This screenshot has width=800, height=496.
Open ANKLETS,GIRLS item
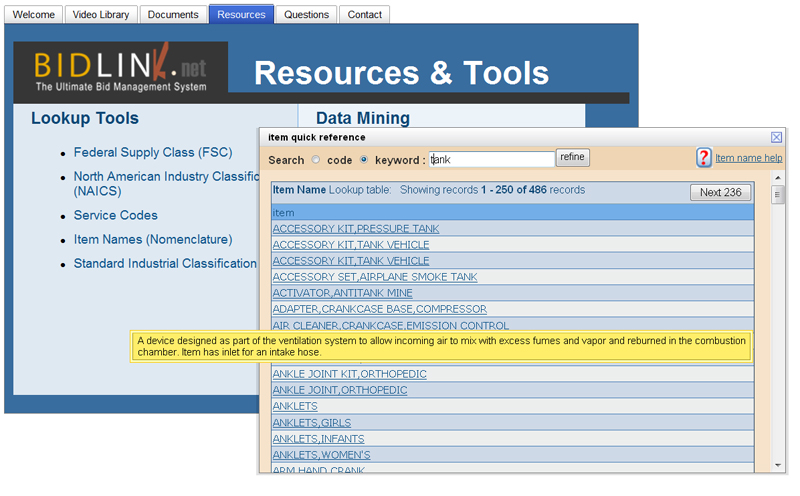312,423
